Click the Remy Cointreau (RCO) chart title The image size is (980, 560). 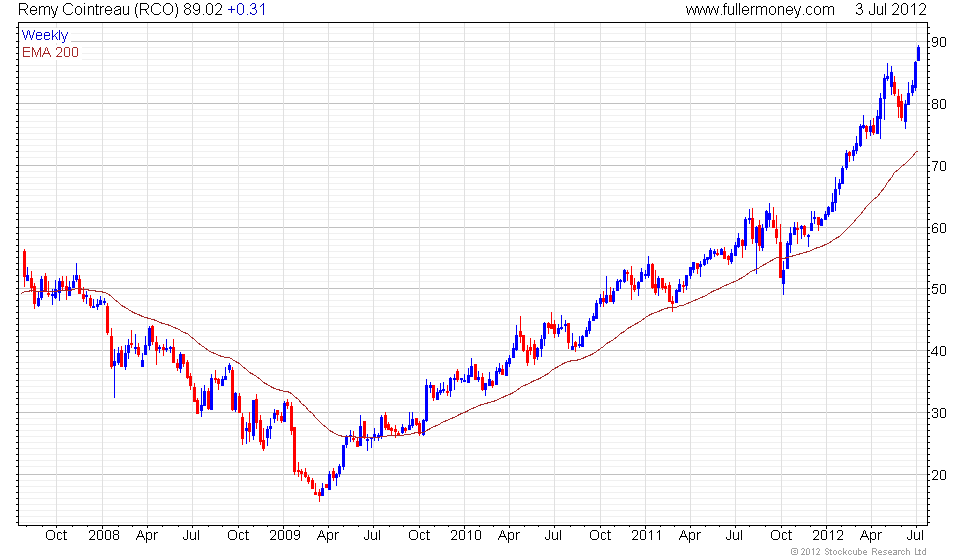click(x=98, y=10)
